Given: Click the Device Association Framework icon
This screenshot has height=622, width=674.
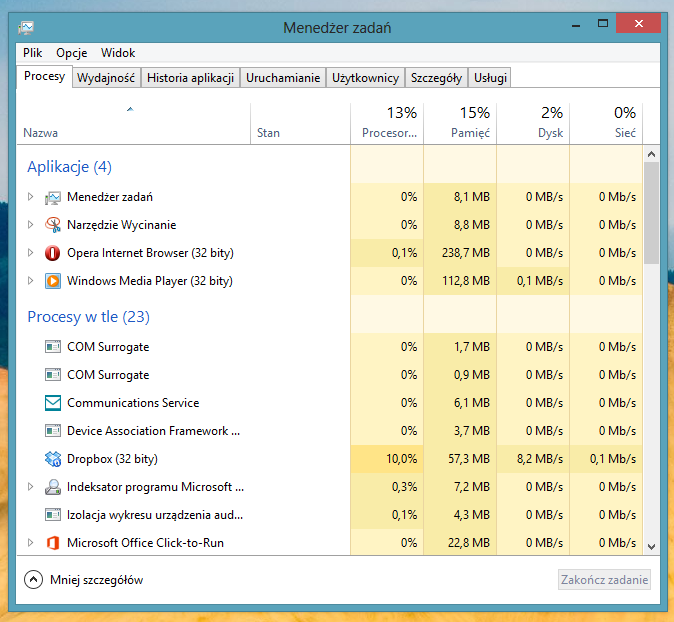Looking at the screenshot, I should coord(53,431).
